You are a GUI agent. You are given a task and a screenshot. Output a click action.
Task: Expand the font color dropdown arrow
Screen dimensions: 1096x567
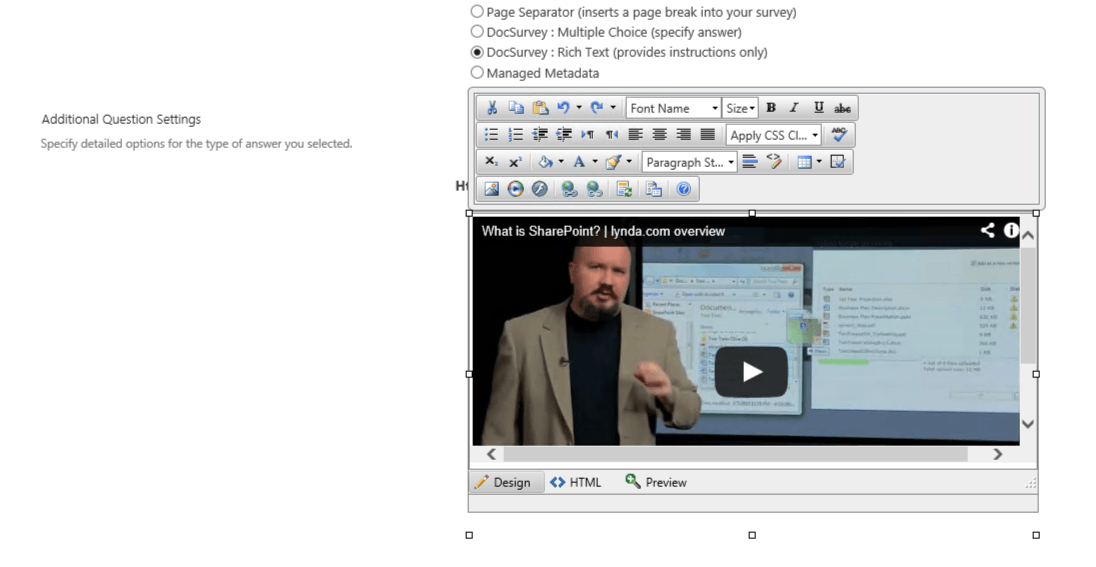pyautogui.click(x=595, y=162)
